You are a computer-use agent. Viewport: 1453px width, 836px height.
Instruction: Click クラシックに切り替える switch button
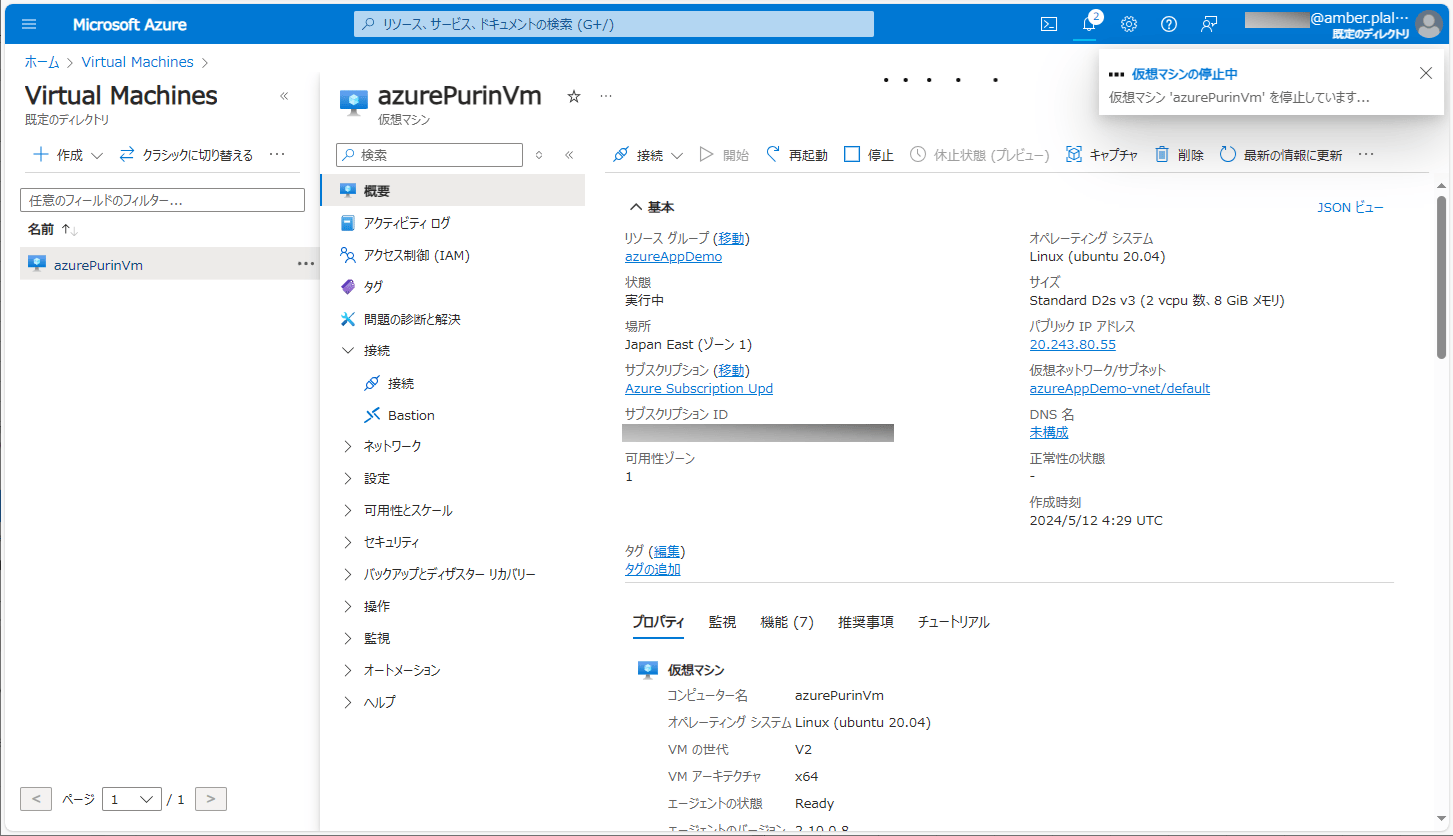(x=186, y=155)
